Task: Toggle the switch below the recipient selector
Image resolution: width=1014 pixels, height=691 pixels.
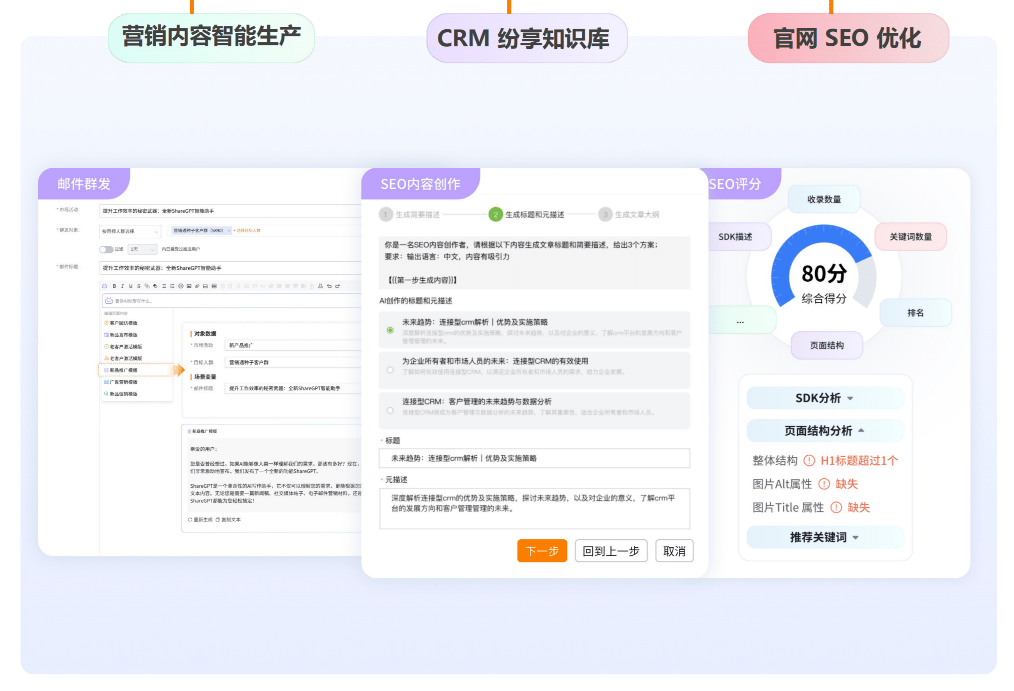Action: [x=106, y=249]
